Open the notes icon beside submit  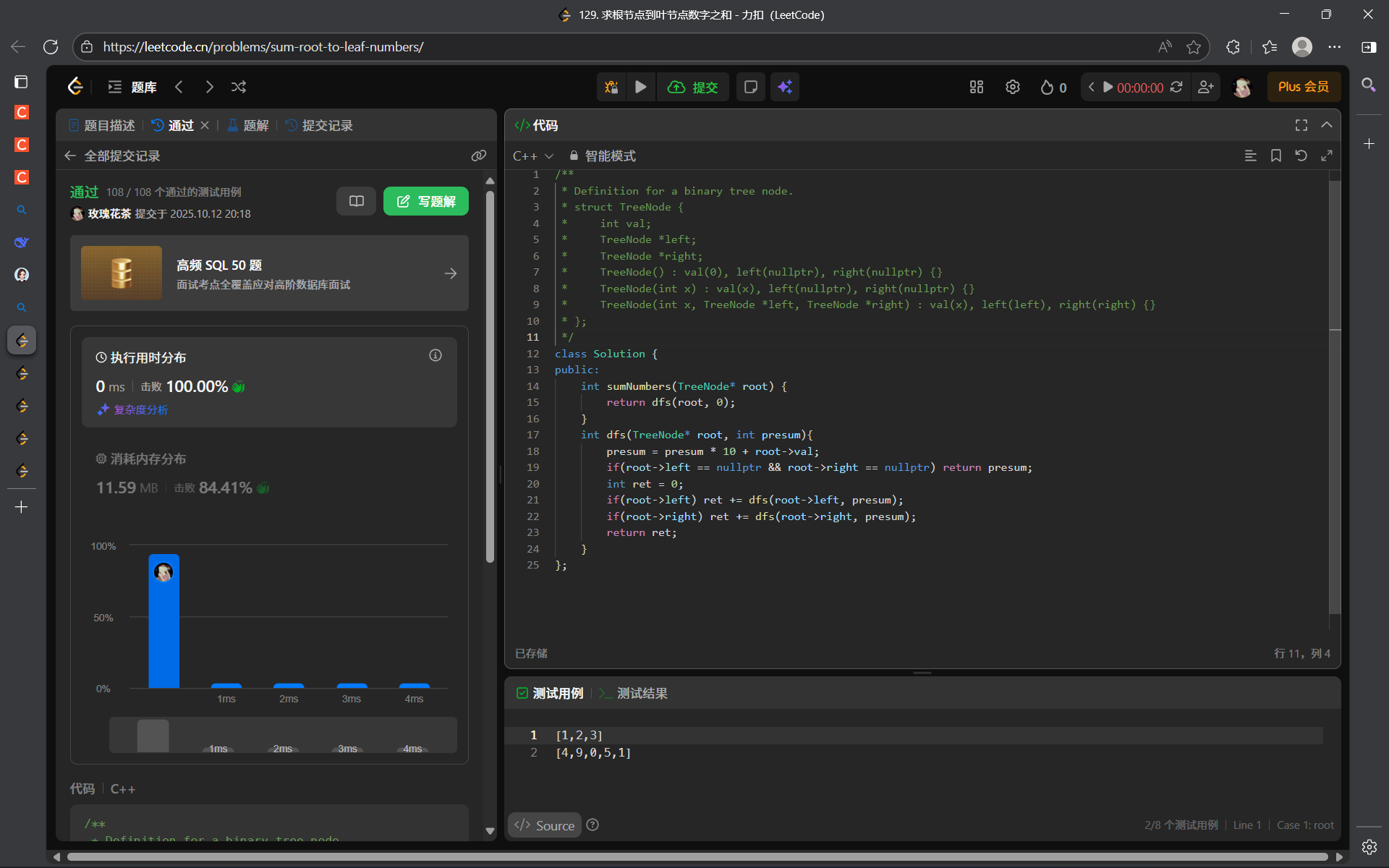coord(750,87)
